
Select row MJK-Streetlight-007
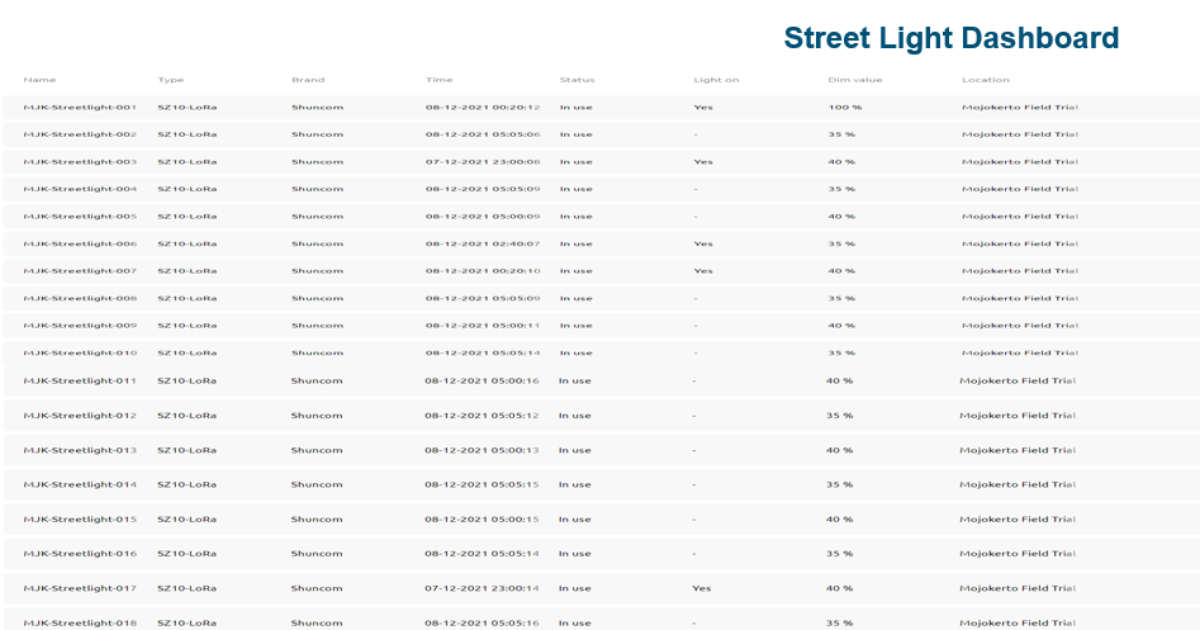pyautogui.click(x=600, y=271)
